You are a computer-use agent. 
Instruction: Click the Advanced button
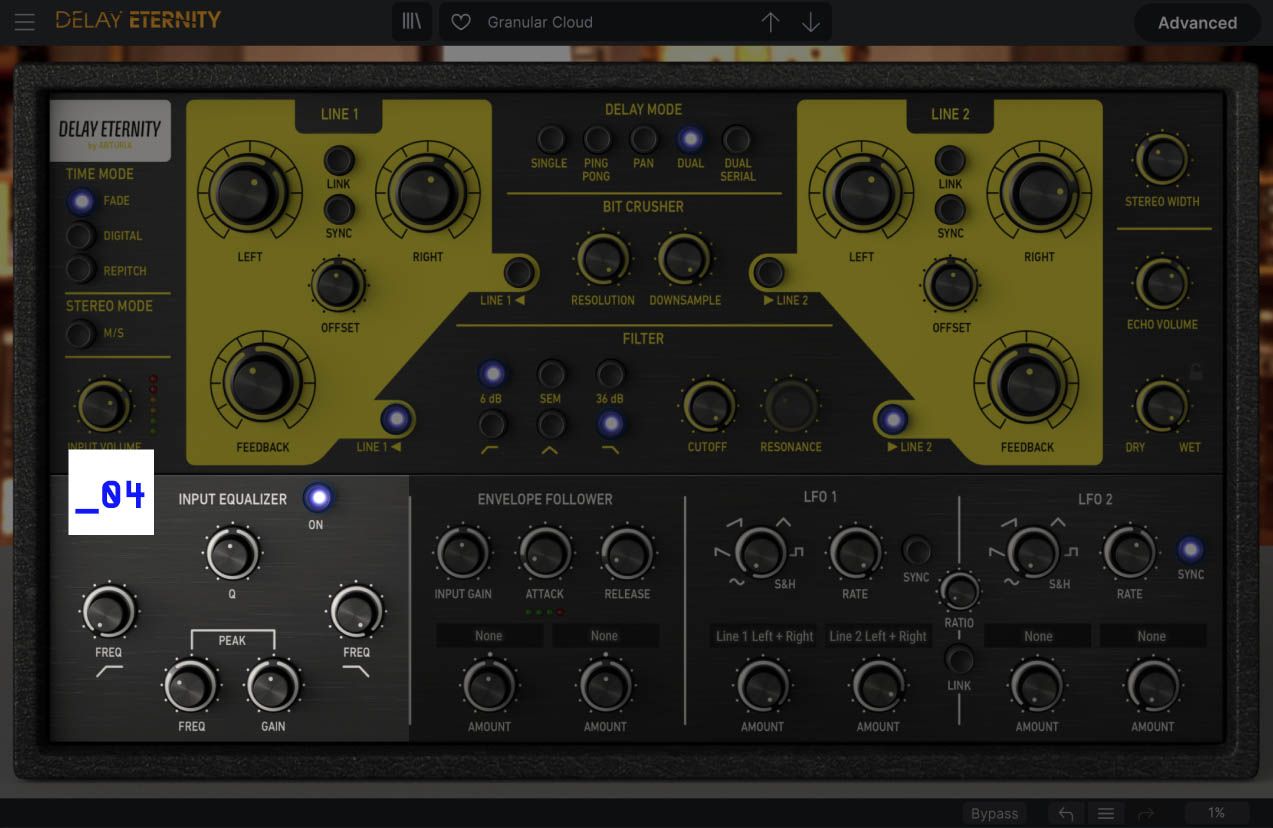click(x=1197, y=22)
